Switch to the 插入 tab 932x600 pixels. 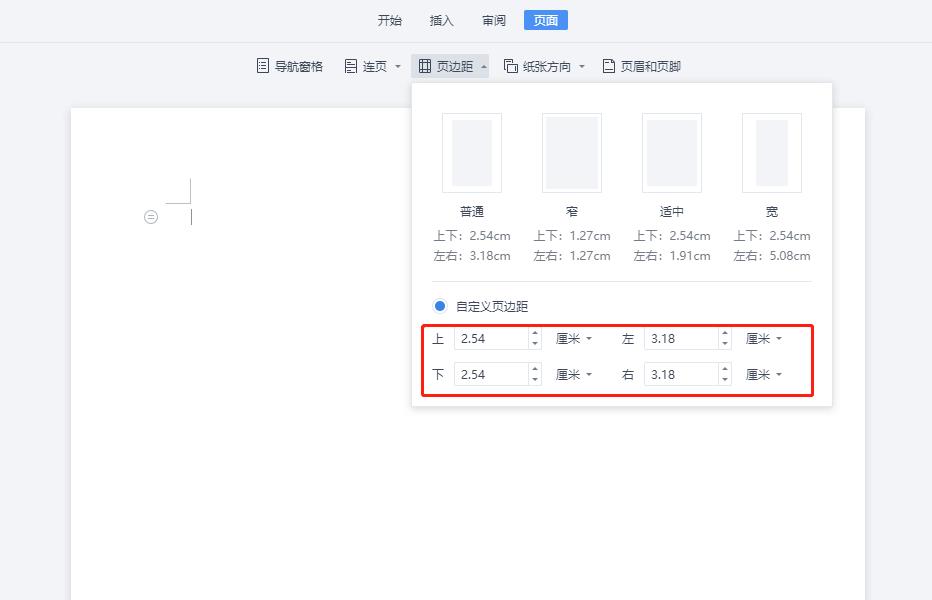coord(441,20)
